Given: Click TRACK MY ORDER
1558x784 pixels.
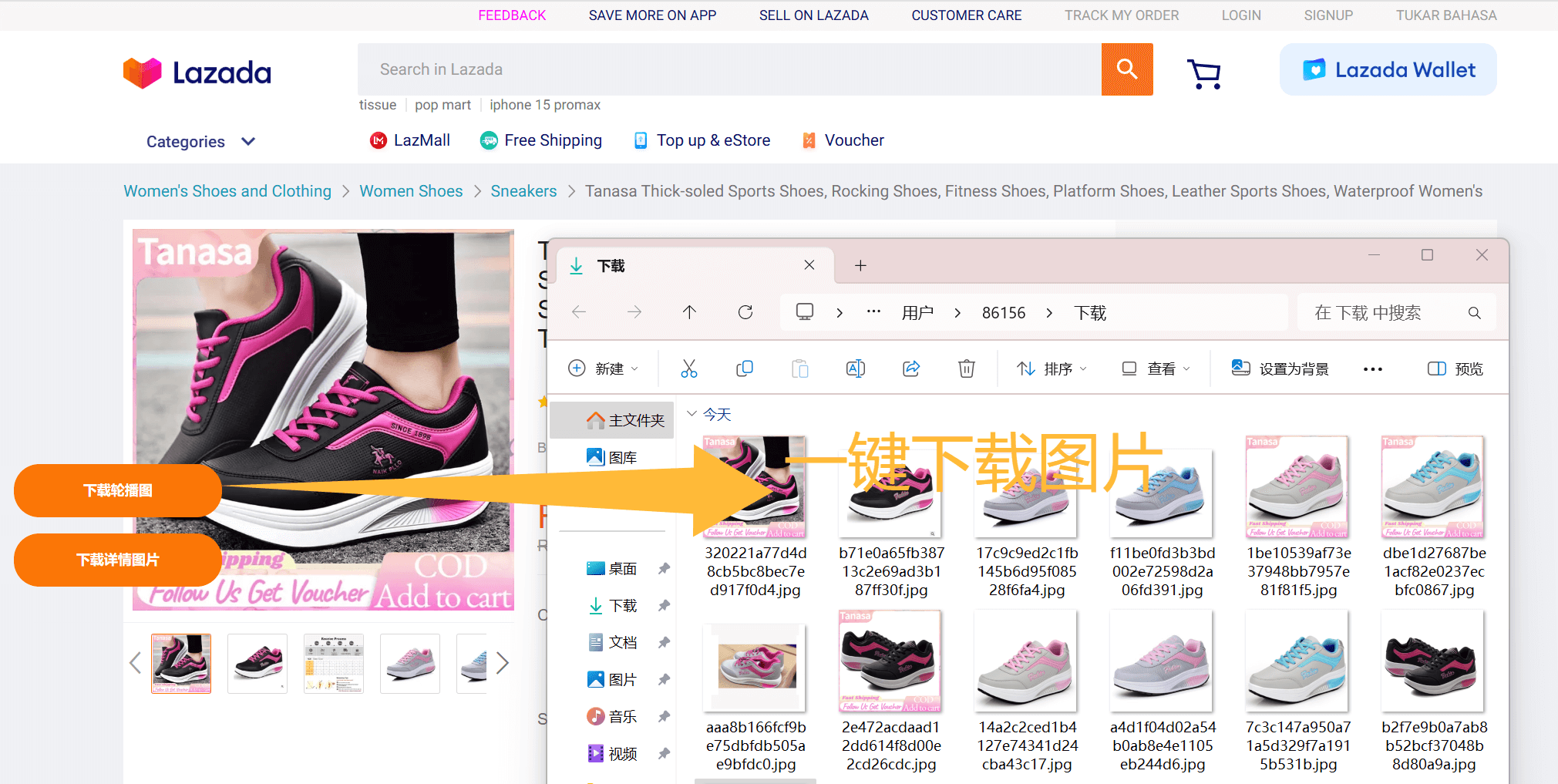Looking at the screenshot, I should click(1122, 15).
